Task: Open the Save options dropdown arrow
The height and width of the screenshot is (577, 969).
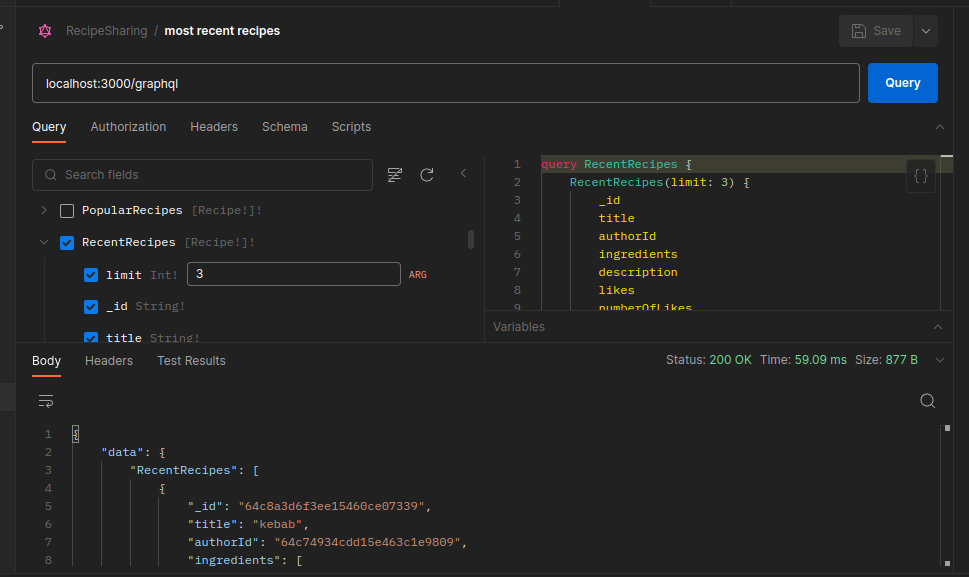Action: pyautogui.click(x=926, y=31)
